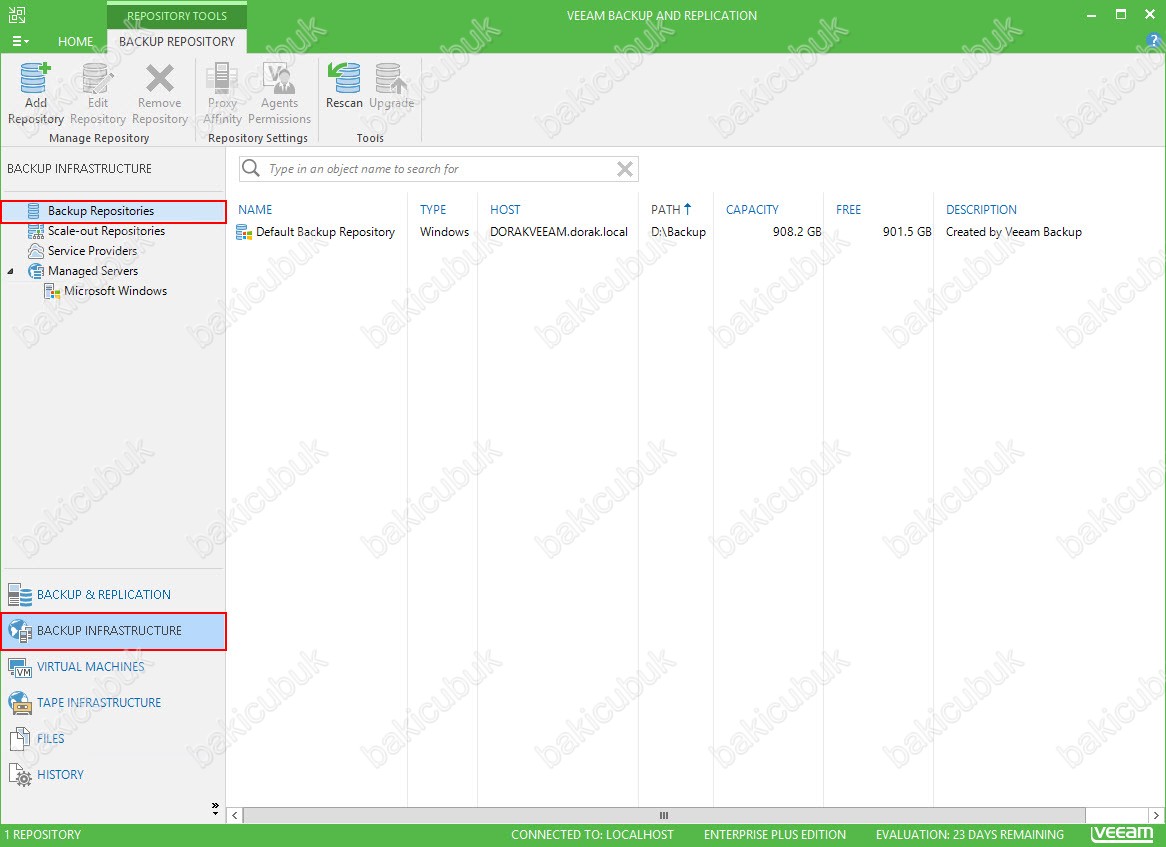Image resolution: width=1166 pixels, height=847 pixels.
Task: Click the horizontal scrollbar left arrow
Action: coord(235,816)
